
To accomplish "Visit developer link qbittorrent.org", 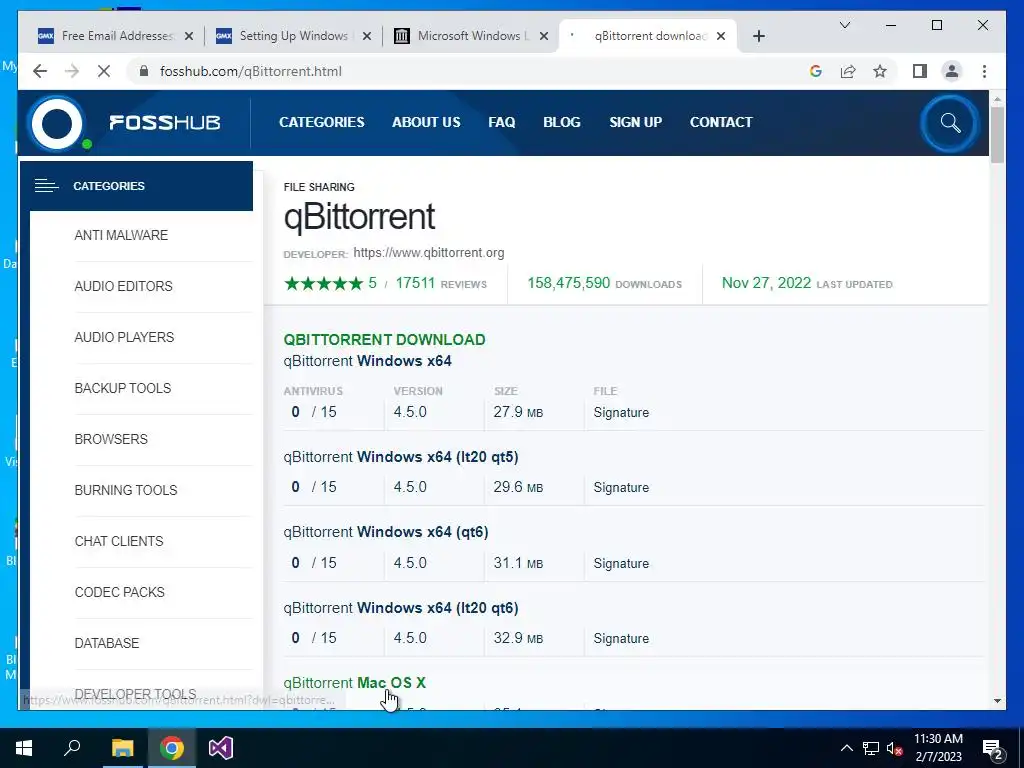I will (x=428, y=253).
